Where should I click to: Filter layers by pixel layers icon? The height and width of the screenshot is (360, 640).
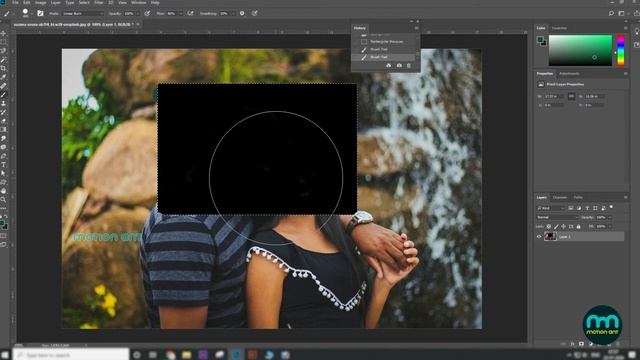[571, 208]
